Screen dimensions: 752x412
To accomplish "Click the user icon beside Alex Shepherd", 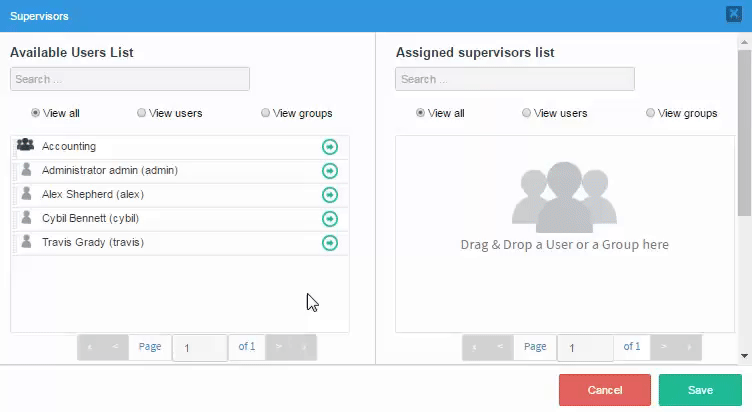I will tap(26, 195).
